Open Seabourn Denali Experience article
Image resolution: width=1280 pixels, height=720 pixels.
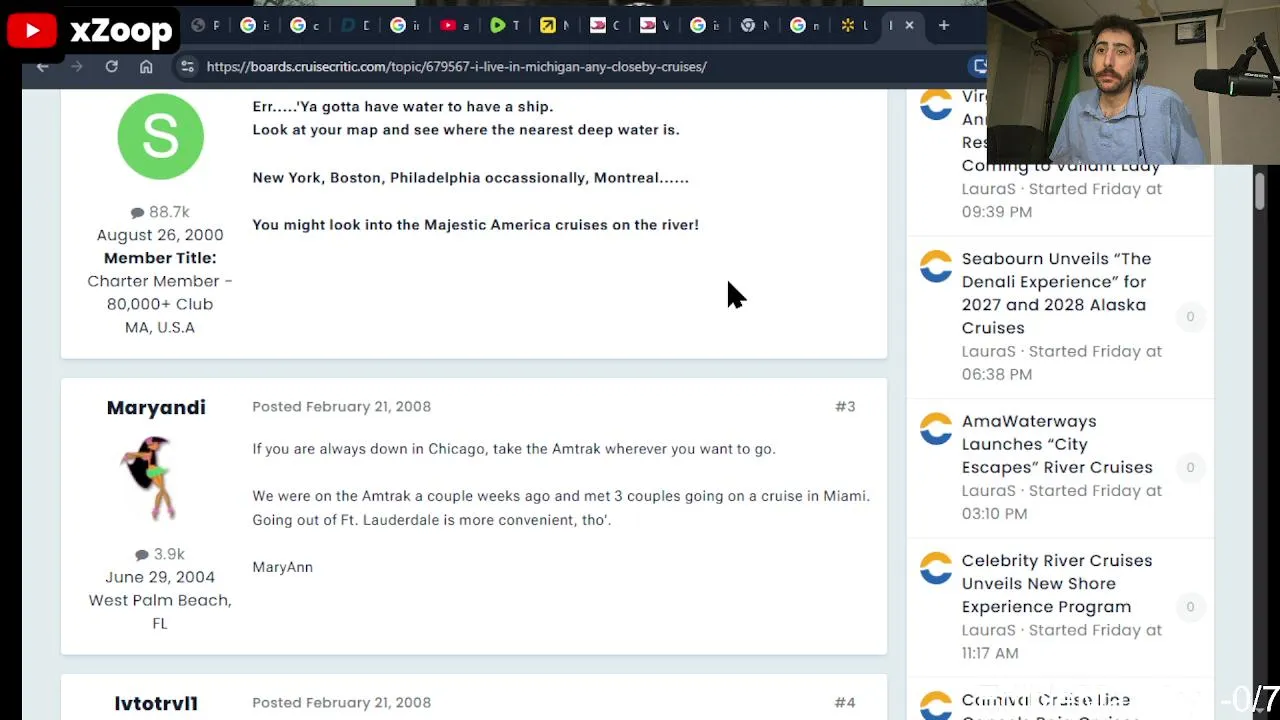pos(1056,293)
